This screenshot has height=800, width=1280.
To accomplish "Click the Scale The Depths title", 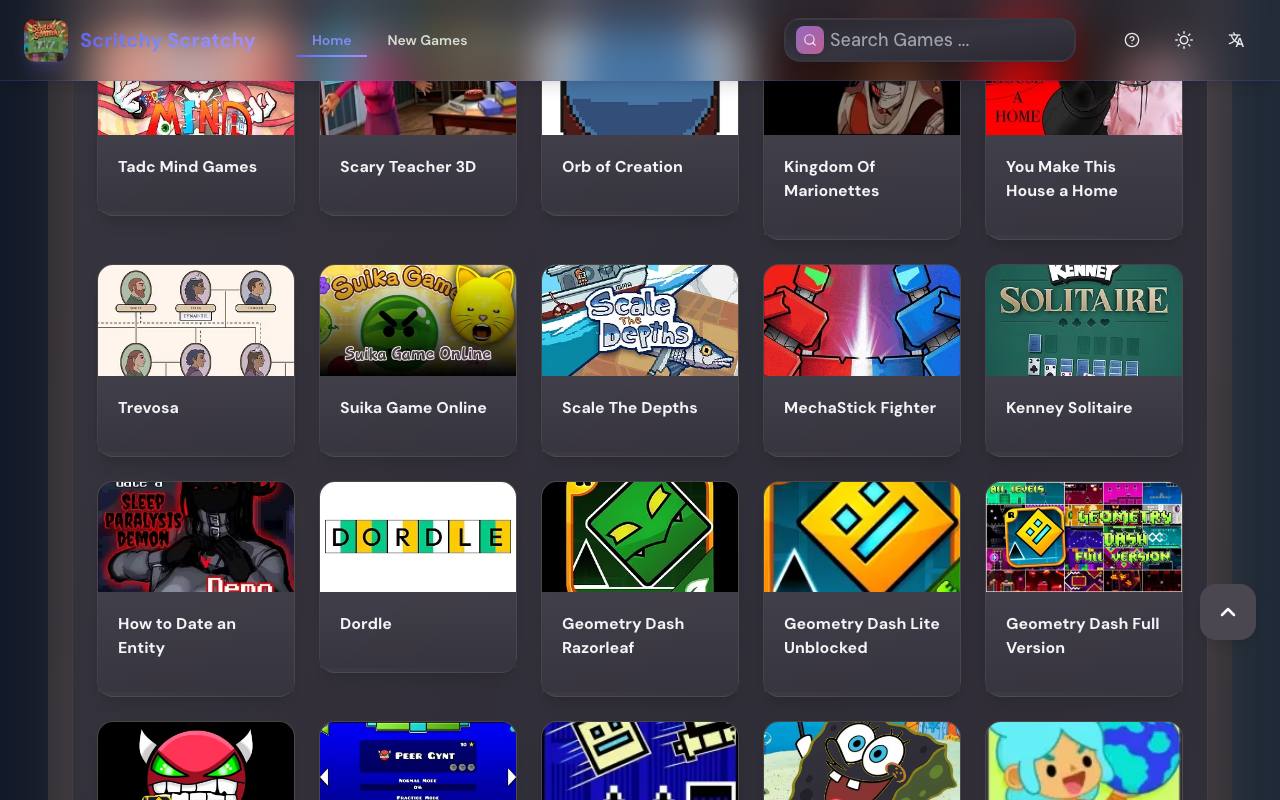I will click(x=630, y=408).
